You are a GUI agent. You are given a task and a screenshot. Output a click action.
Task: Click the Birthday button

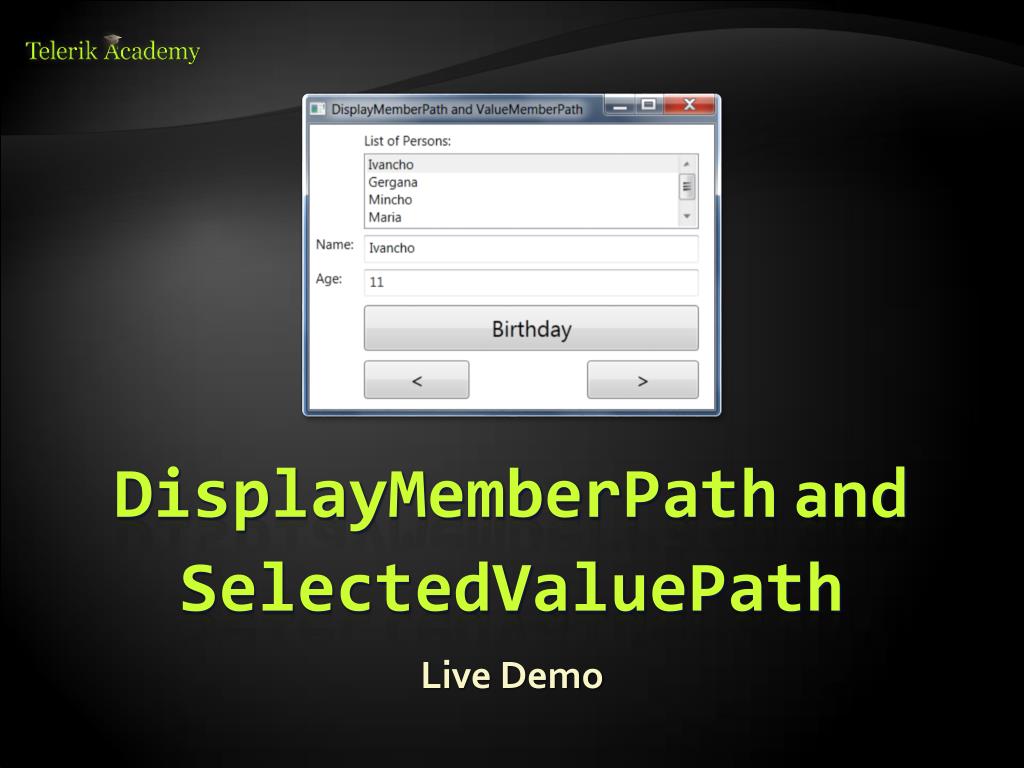(531, 328)
